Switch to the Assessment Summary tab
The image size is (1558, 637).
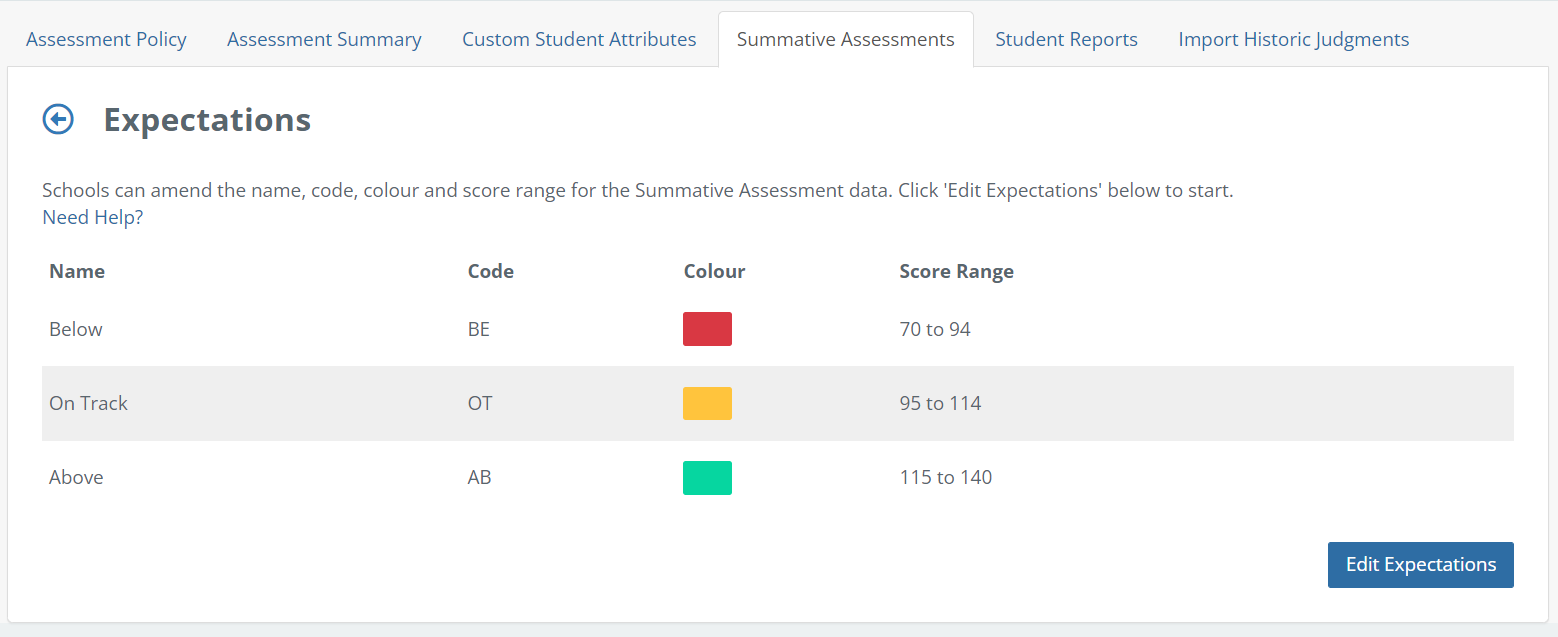(x=324, y=40)
